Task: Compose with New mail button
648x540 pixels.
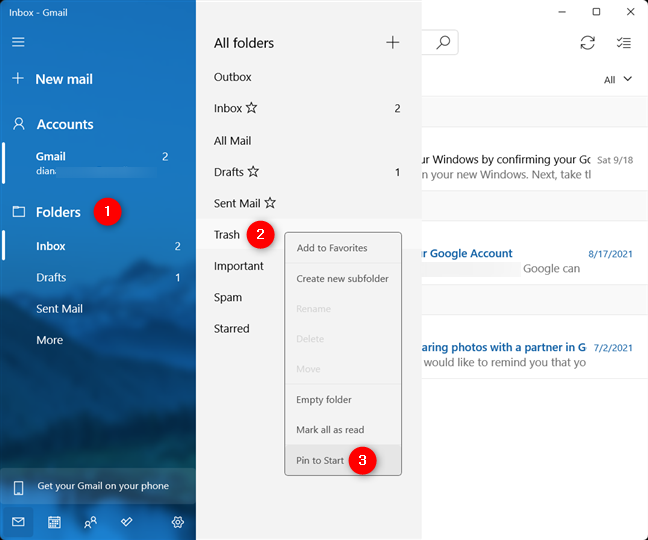Action: tap(98, 79)
